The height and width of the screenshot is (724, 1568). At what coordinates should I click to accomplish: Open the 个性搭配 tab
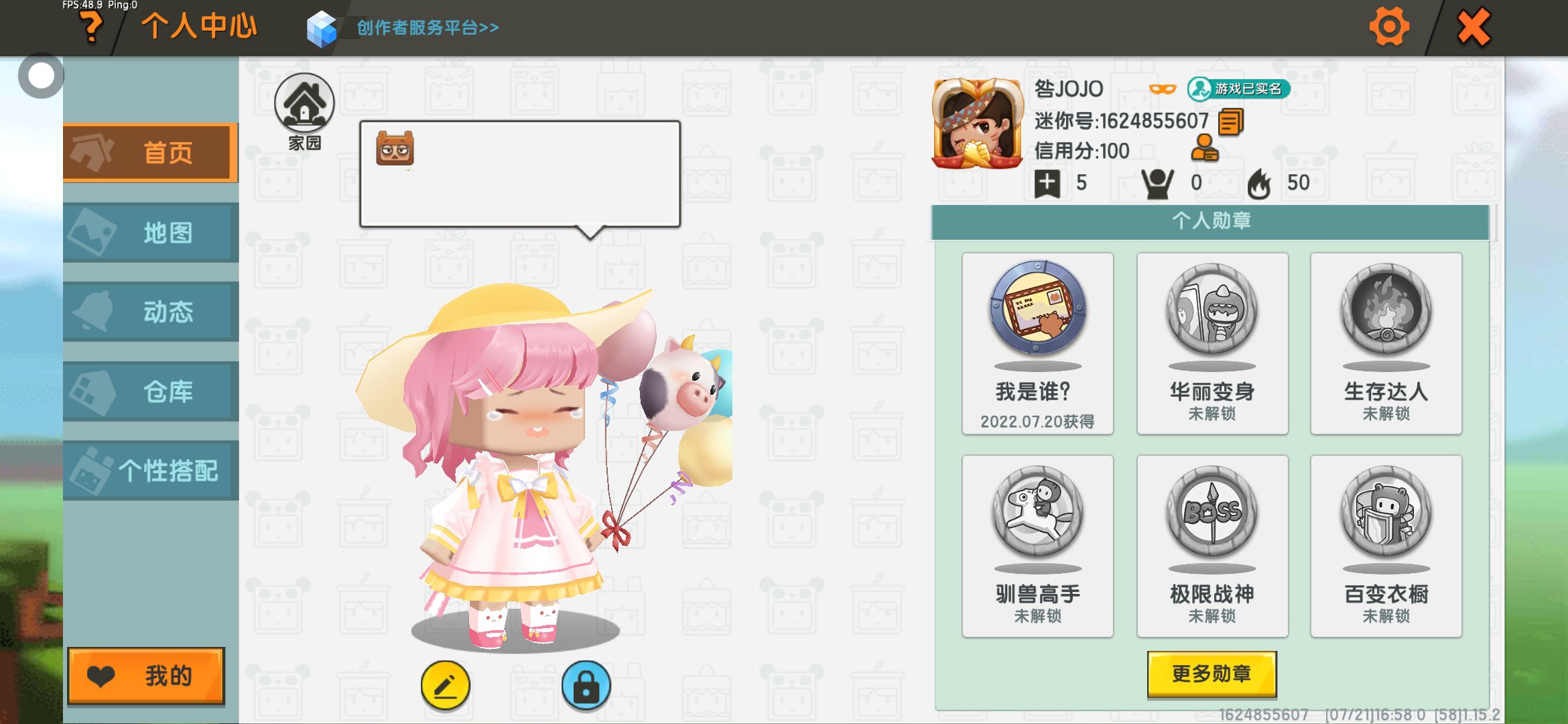click(150, 471)
